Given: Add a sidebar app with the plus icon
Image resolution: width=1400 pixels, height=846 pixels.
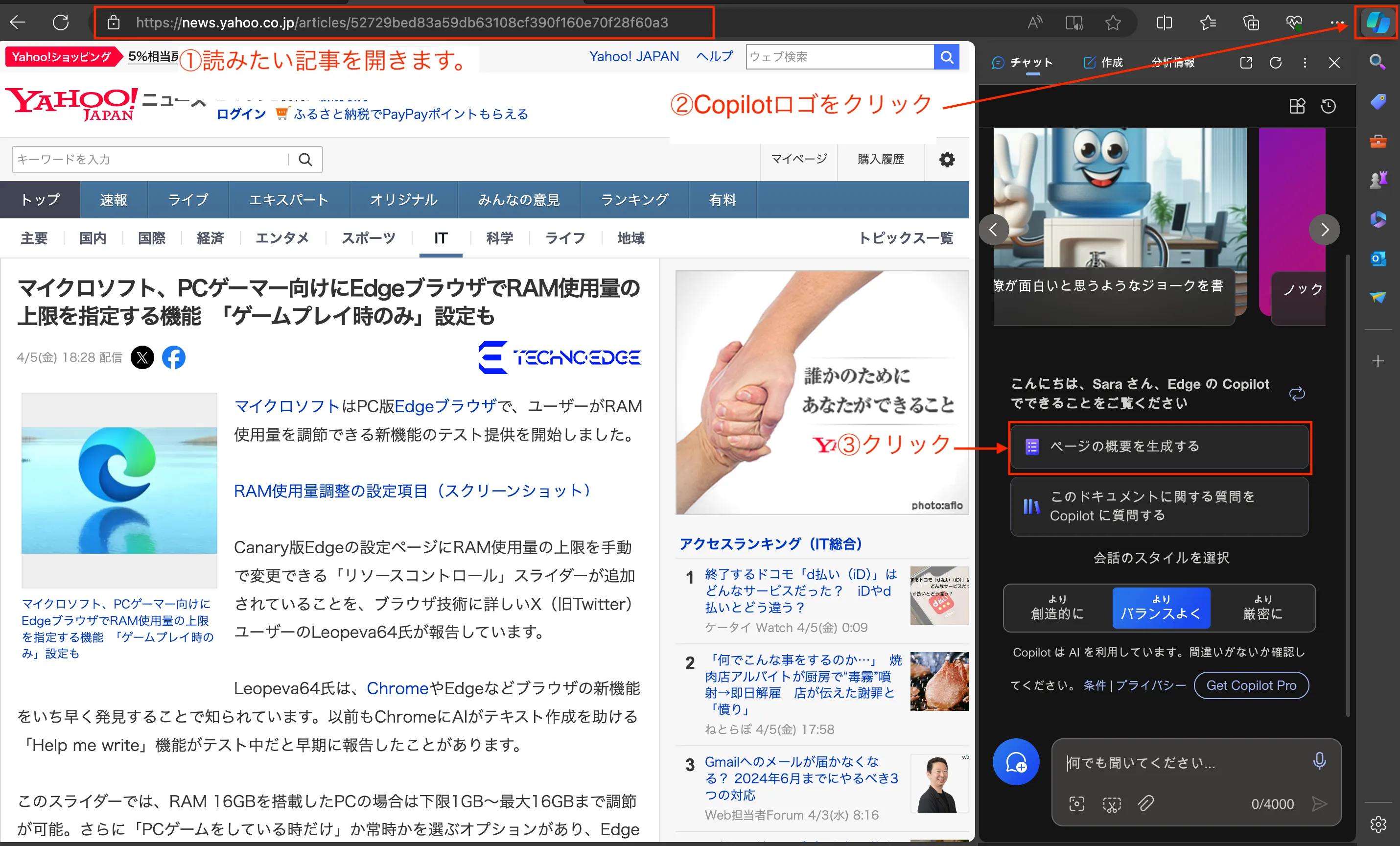Looking at the screenshot, I should pyautogui.click(x=1377, y=361).
